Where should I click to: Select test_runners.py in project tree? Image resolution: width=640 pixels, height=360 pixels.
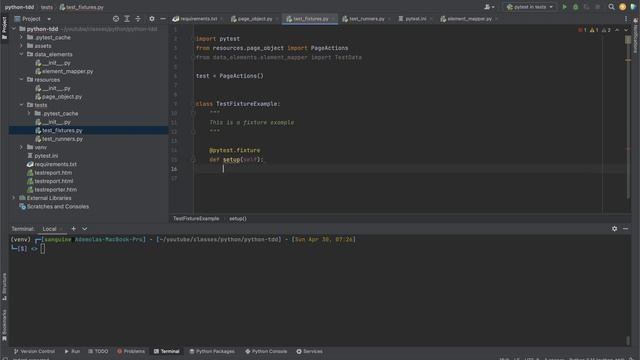[62, 139]
